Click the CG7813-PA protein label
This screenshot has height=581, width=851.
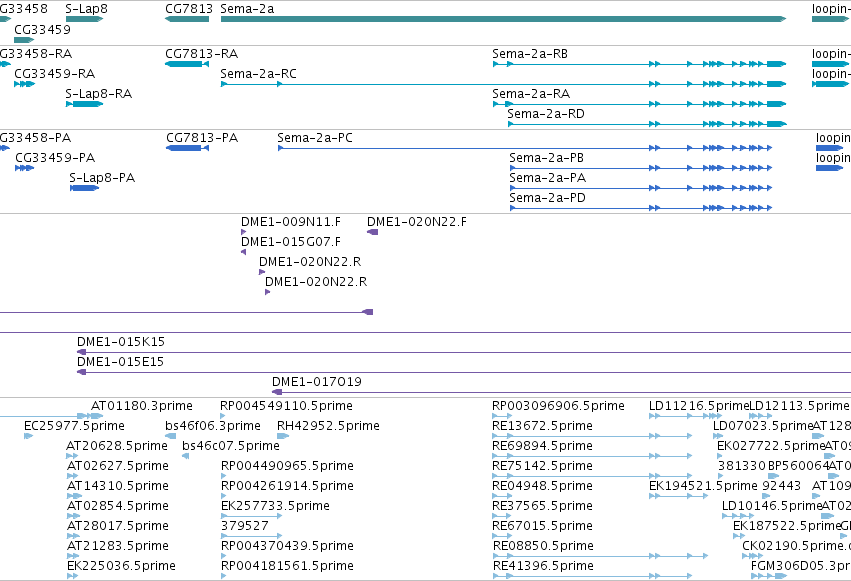tap(202, 138)
